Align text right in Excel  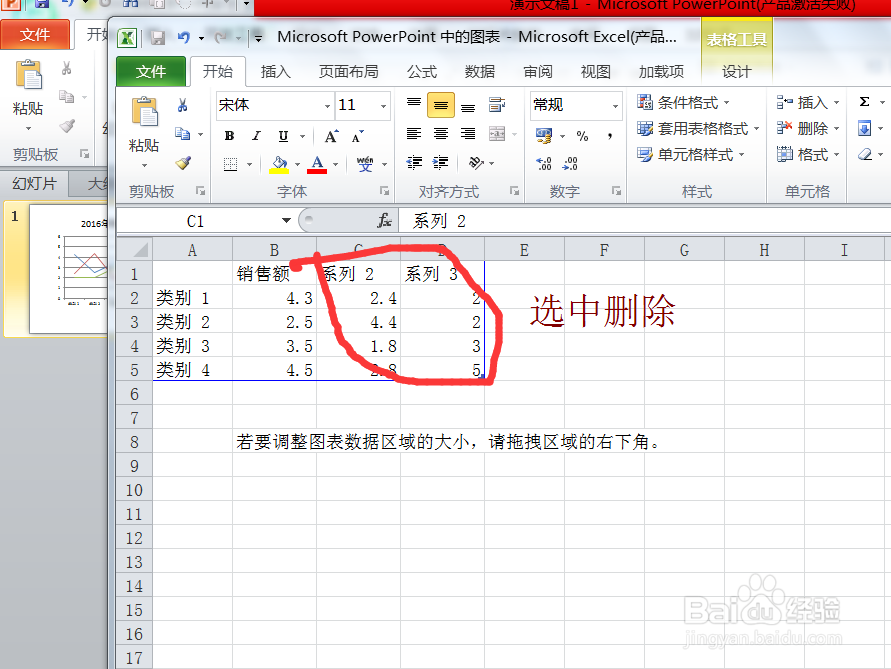468,134
